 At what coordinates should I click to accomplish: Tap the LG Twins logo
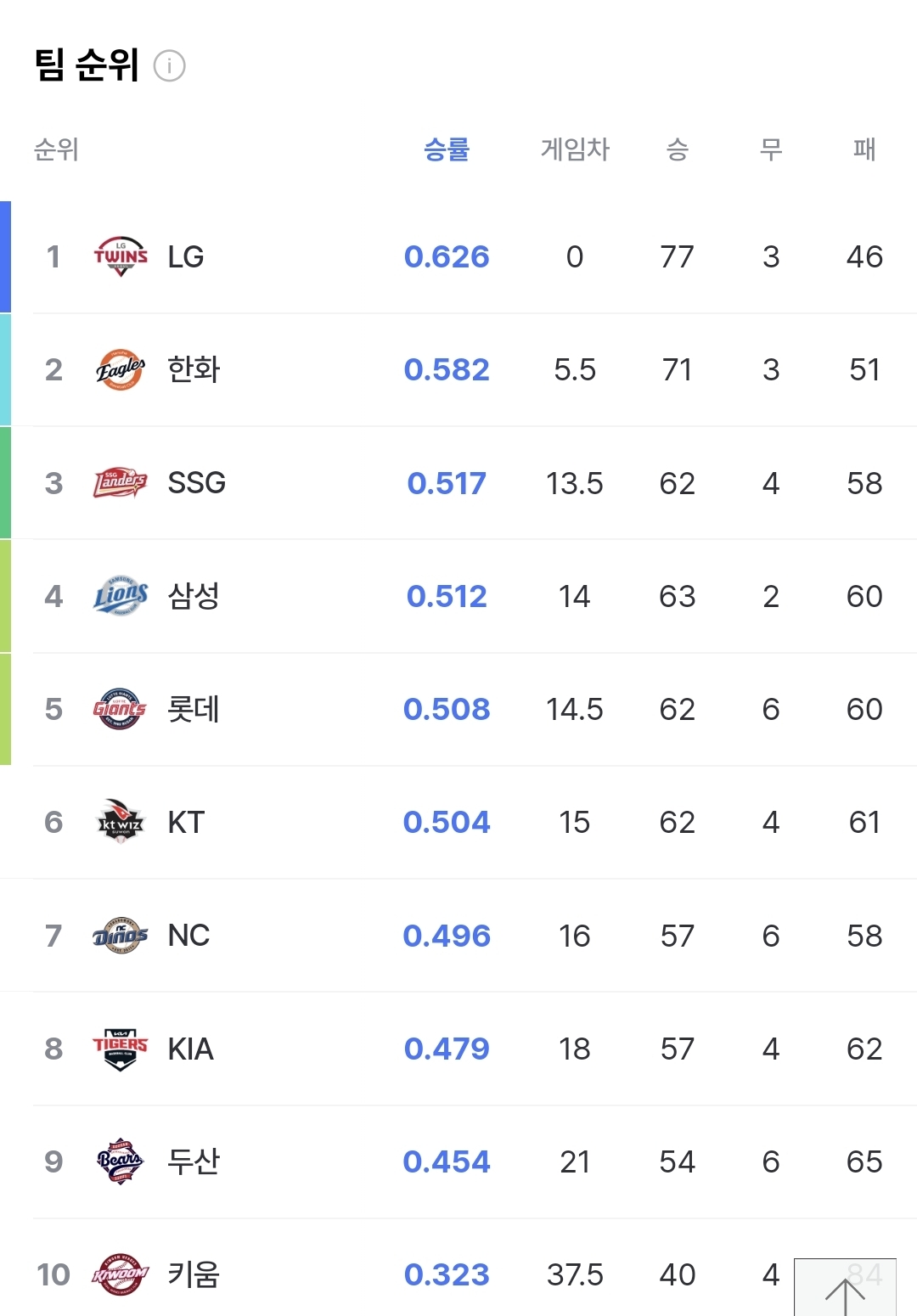click(x=120, y=256)
